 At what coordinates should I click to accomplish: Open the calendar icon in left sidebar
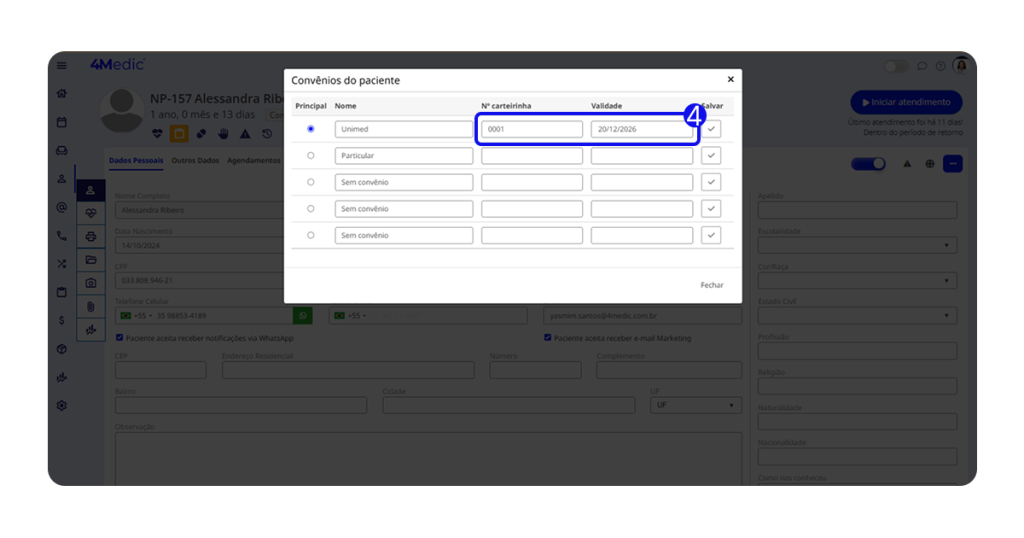(x=62, y=122)
